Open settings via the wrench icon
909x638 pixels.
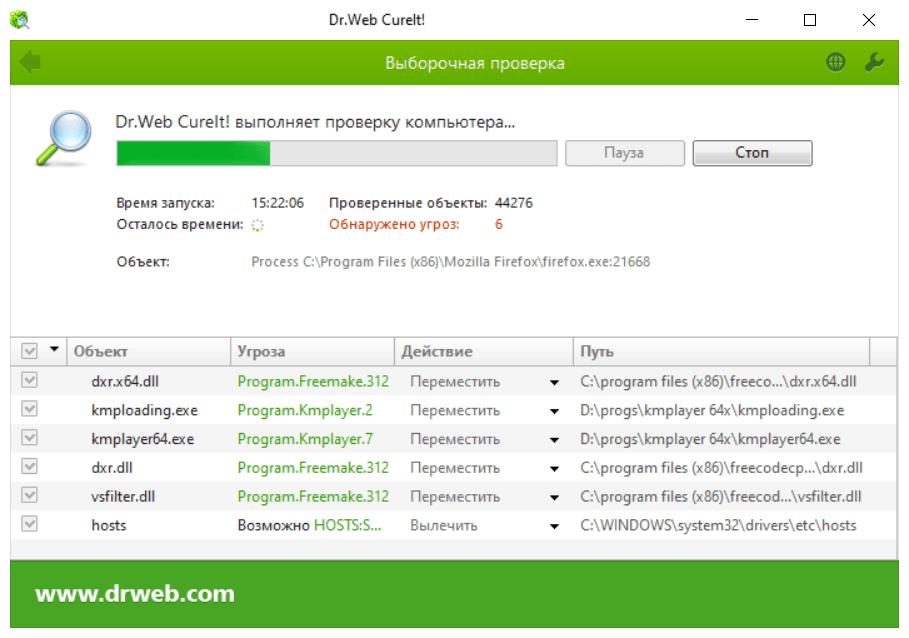(x=875, y=61)
